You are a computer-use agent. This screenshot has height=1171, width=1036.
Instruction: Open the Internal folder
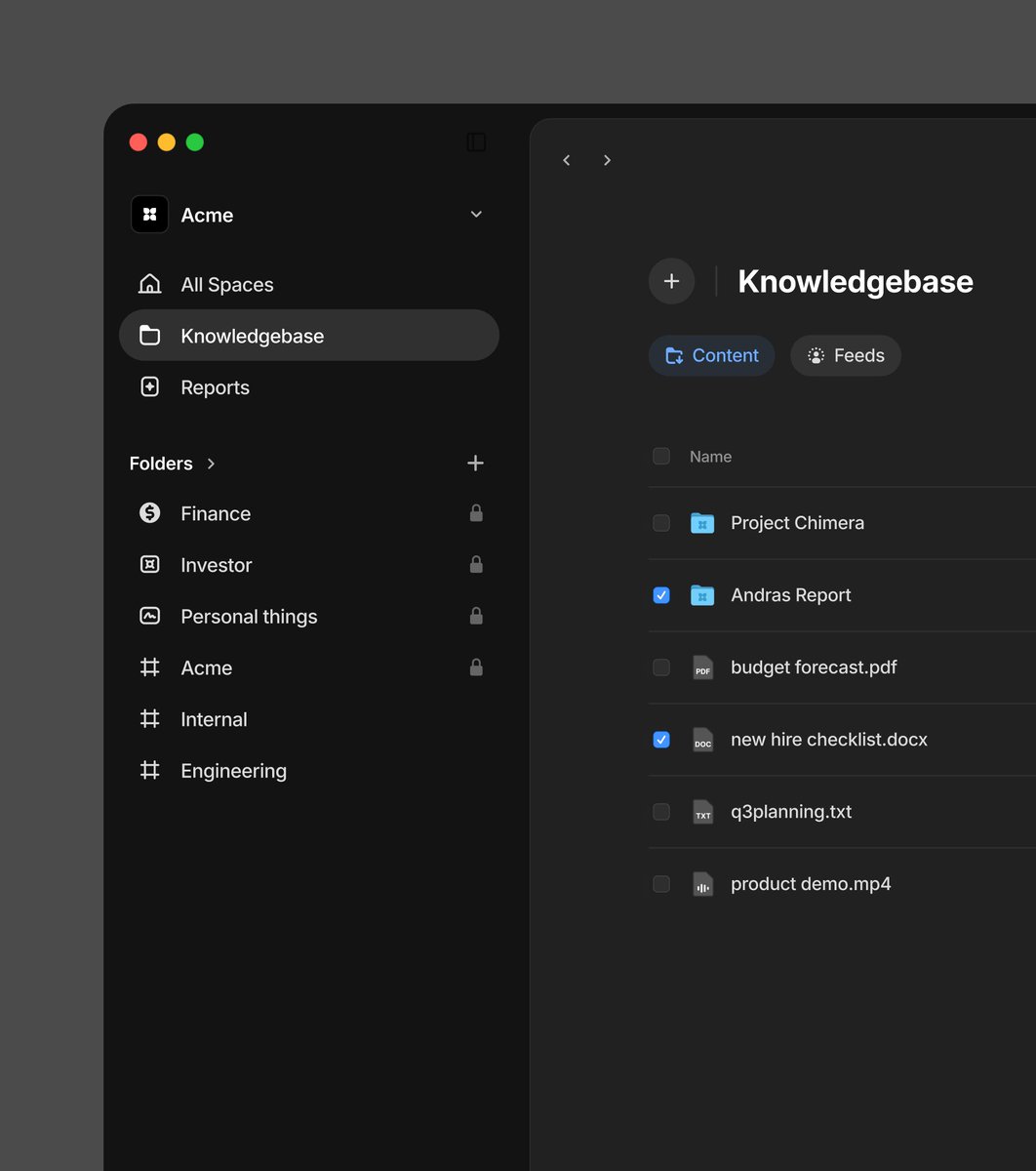[308, 719]
